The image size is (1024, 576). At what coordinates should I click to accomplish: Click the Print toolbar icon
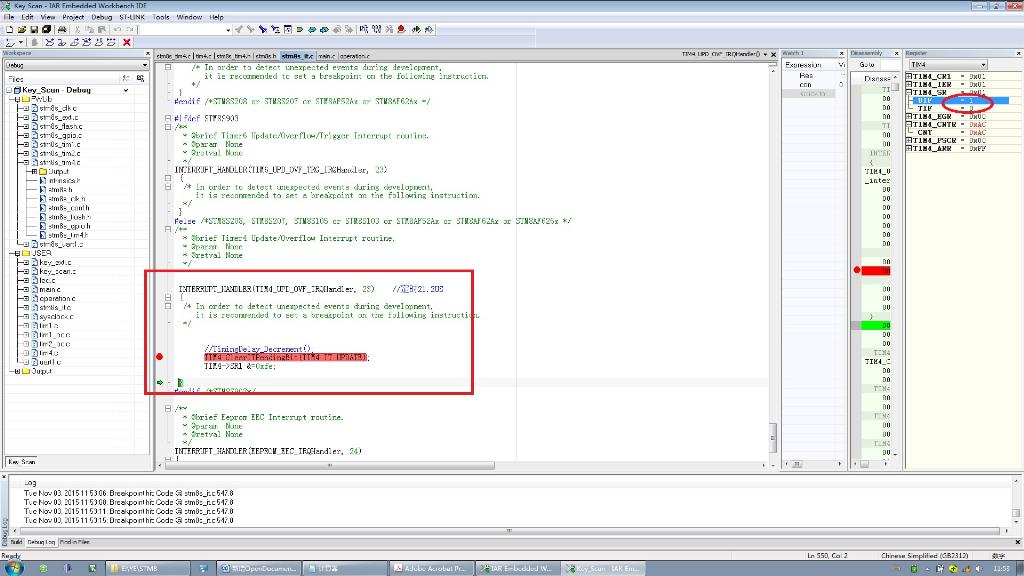tap(62, 29)
